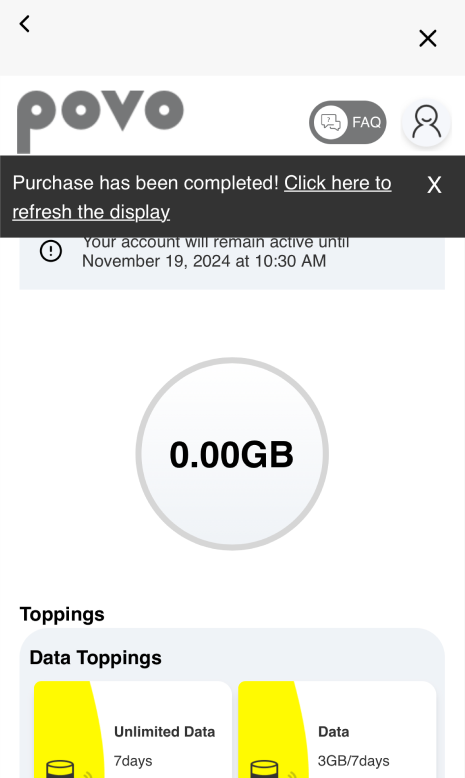Select the Toppings section heading
Viewport: 465px width, 778px height.
click(x=62, y=614)
